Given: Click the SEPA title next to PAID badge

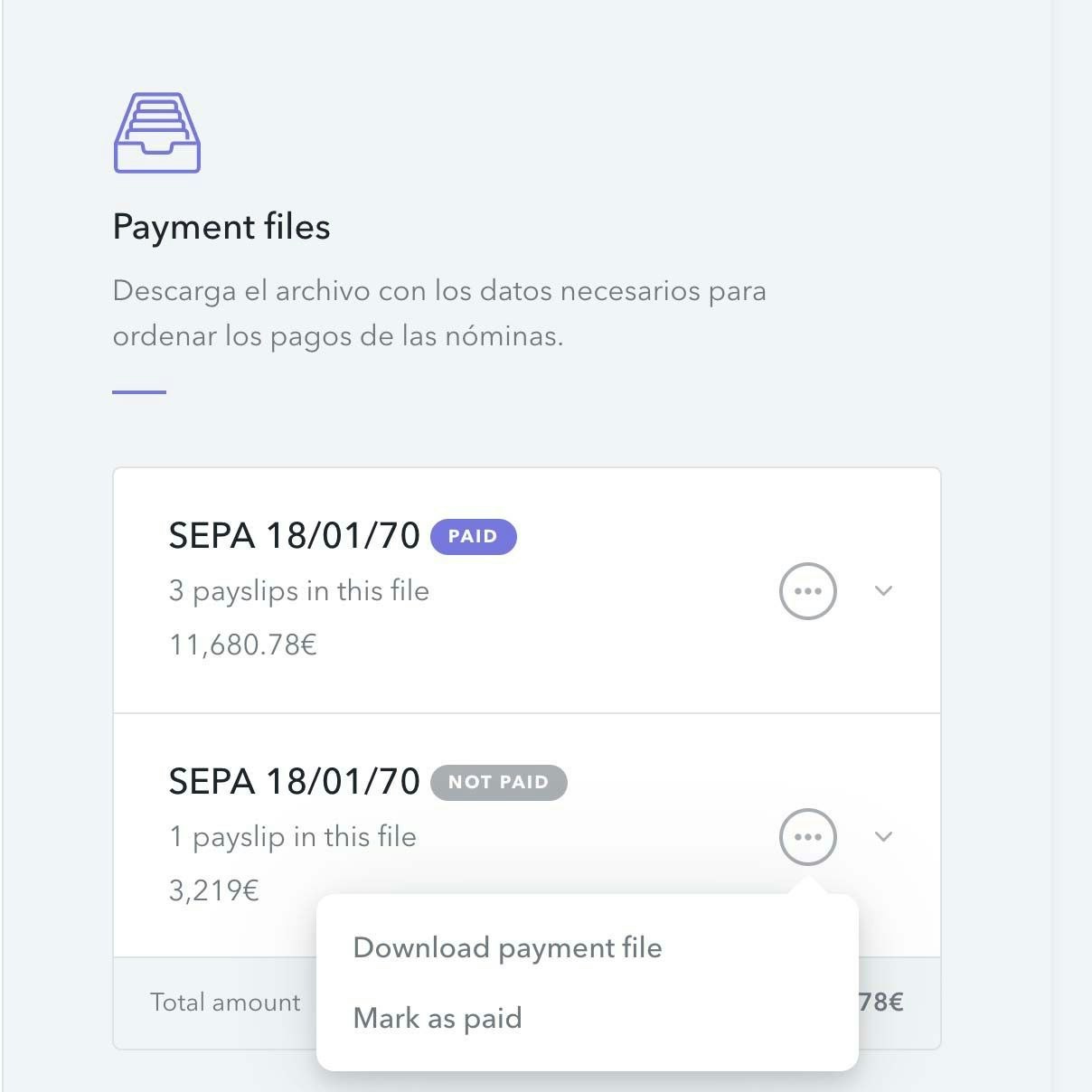Looking at the screenshot, I should tap(294, 536).
